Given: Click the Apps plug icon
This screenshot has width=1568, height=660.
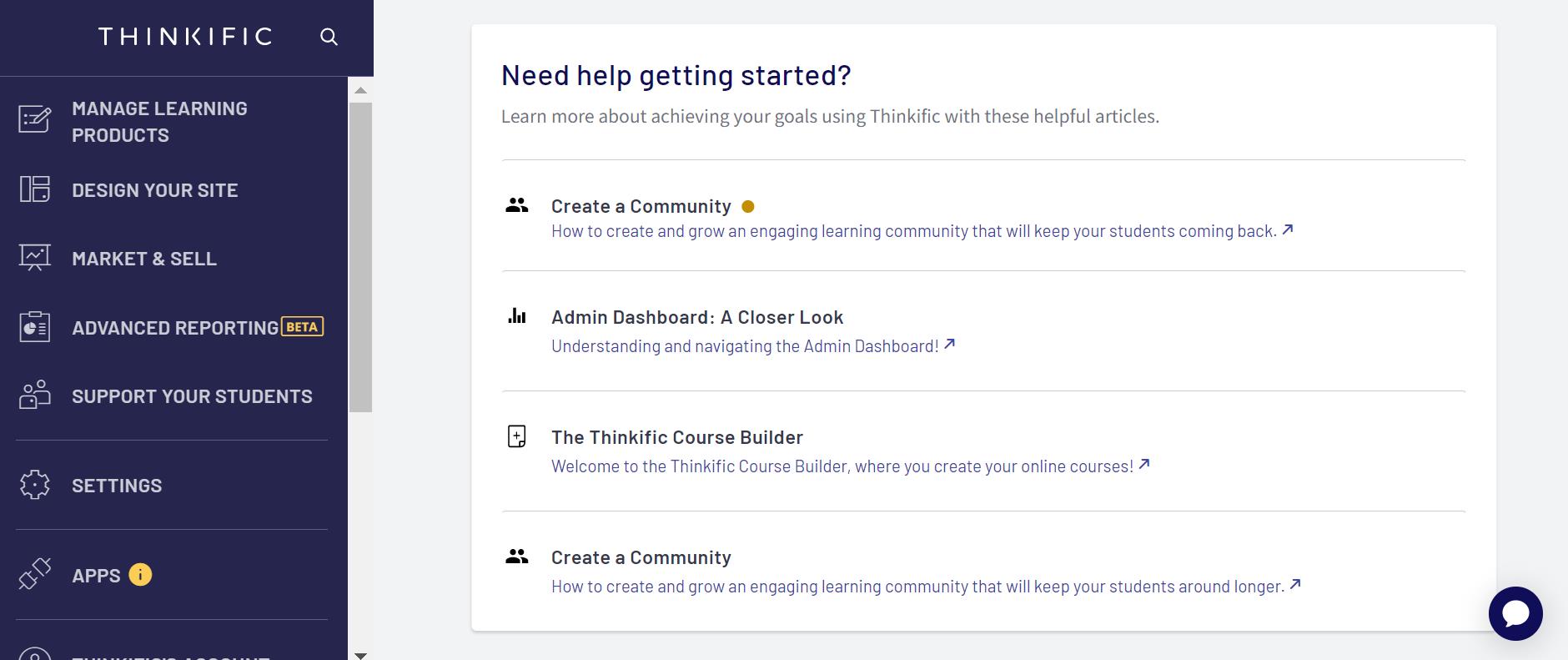Looking at the screenshot, I should (x=35, y=574).
